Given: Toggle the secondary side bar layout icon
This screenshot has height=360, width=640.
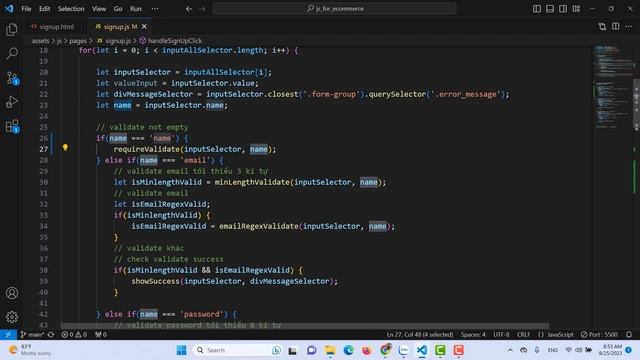Looking at the screenshot, I should tap(563, 9).
